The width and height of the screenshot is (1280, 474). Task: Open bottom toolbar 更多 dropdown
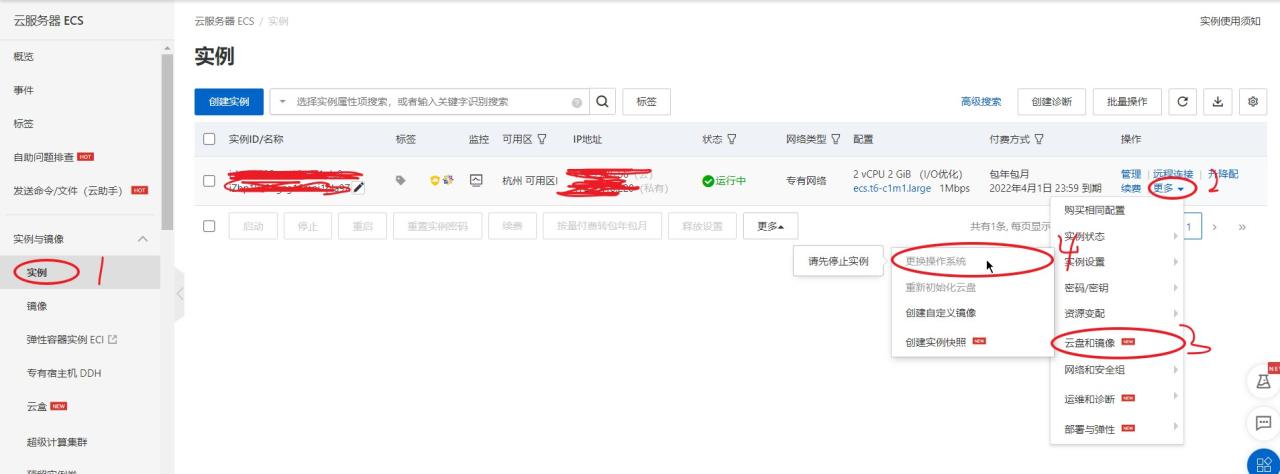[x=771, y=226]
